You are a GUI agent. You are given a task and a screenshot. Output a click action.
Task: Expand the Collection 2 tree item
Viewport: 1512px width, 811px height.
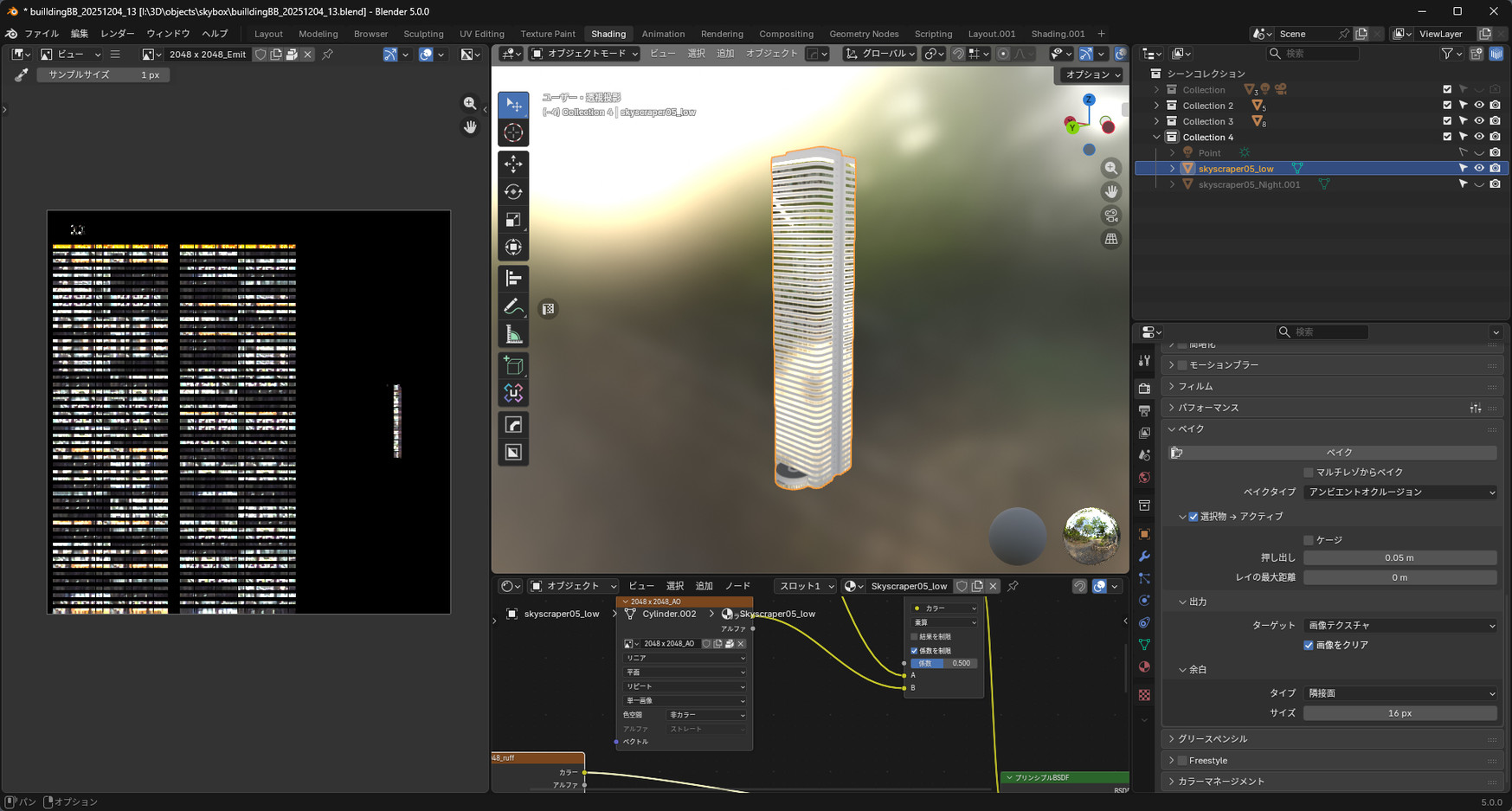pyautogui.click(x=1157, y=106)
